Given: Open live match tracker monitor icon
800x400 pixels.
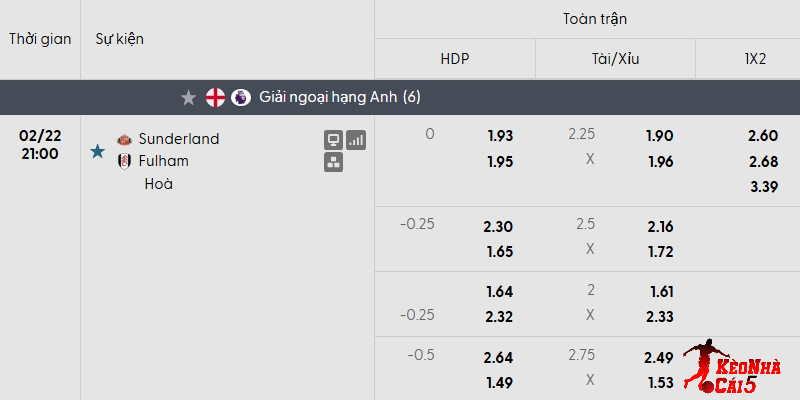Looking at the screenshot, I should point(334,140).
